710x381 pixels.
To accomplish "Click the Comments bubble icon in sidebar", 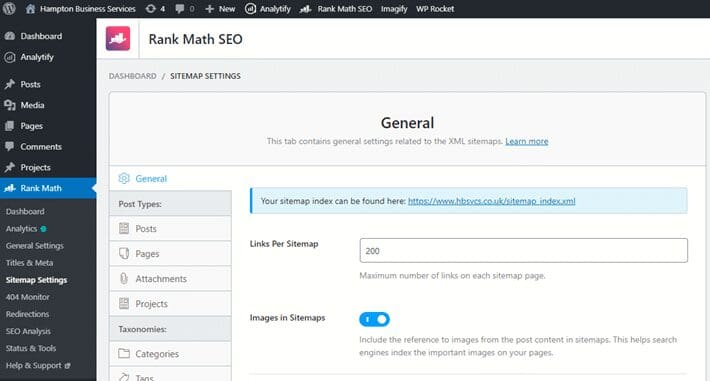I will point(10,146).
